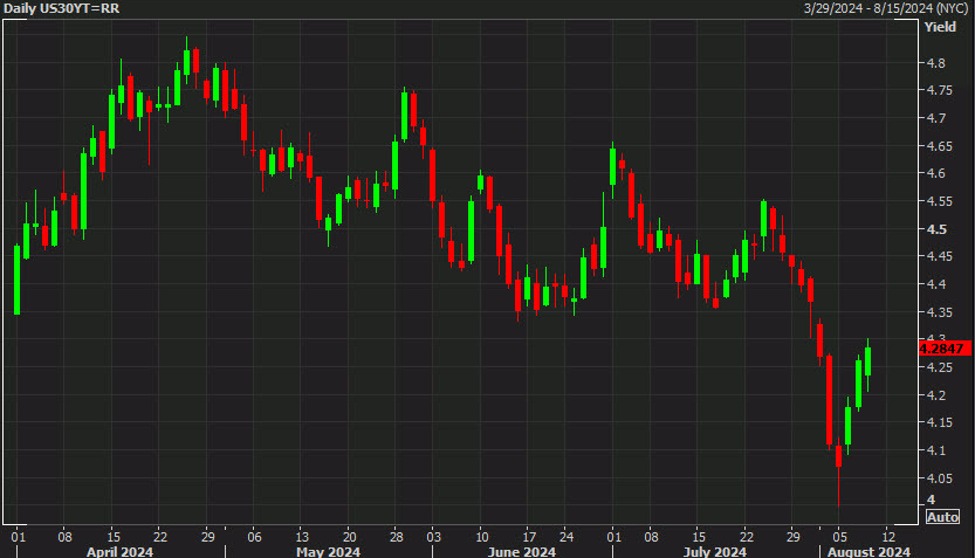Image resolution: width=975 pixels, height=558 pixels.
Task: Click the '10' date tick in June
Action: 481,537
